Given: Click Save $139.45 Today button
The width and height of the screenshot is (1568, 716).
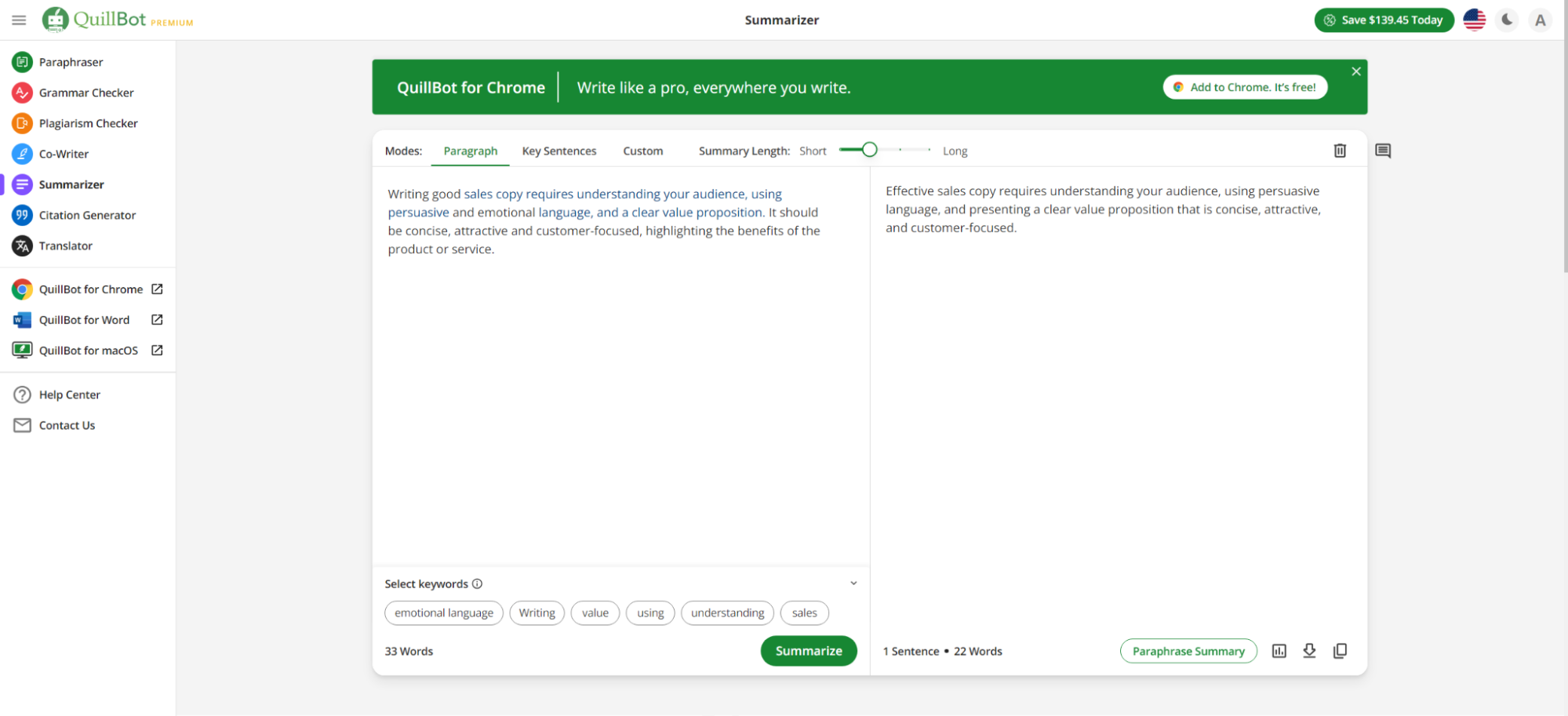Looking at the screenshot, I should tap(1384, 20).
